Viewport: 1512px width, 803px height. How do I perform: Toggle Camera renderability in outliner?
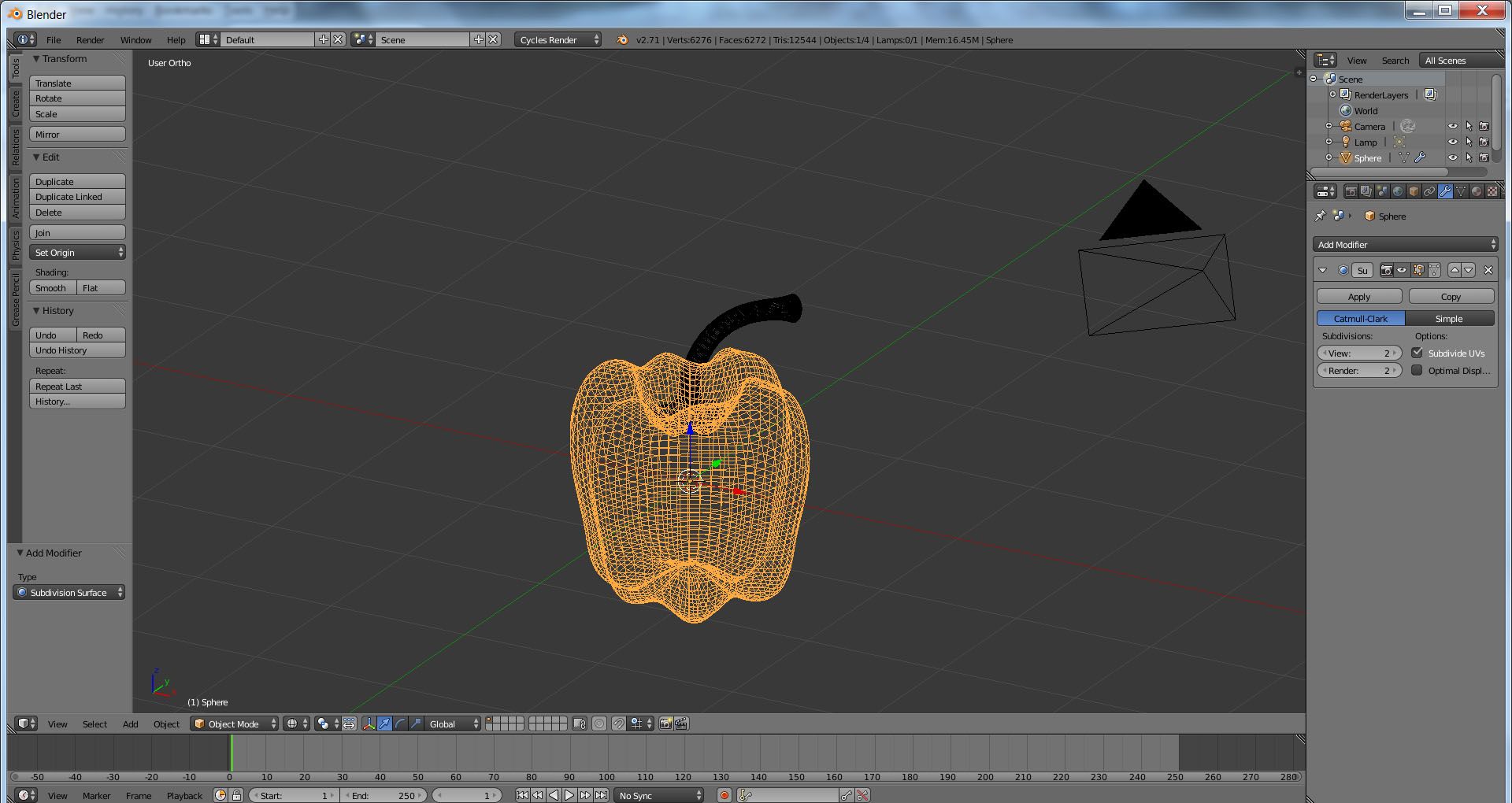[1484, 126]
